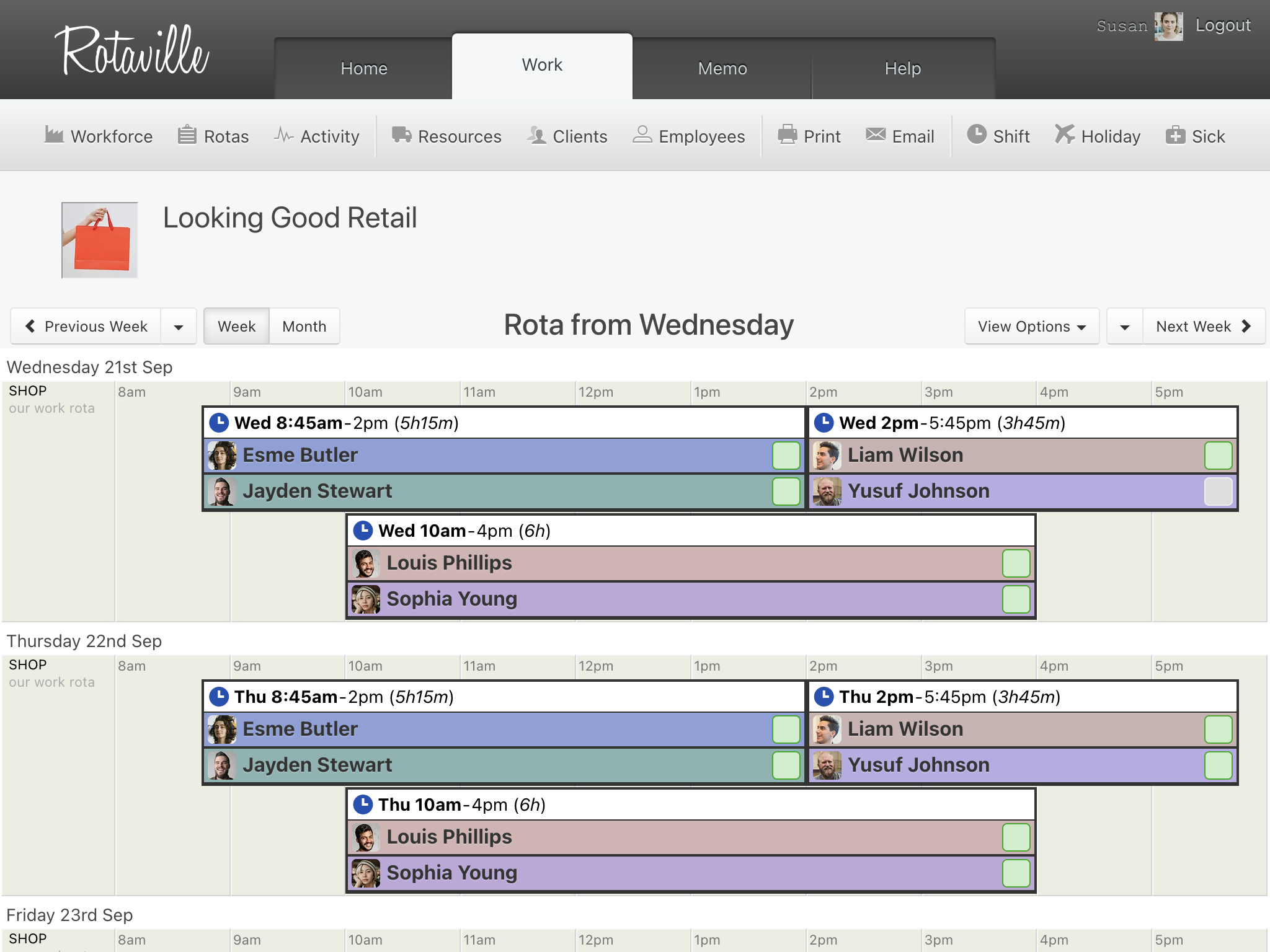The image size is (1270, 952).
Task: Click the Resources truck icon
Action: point(401,134)
